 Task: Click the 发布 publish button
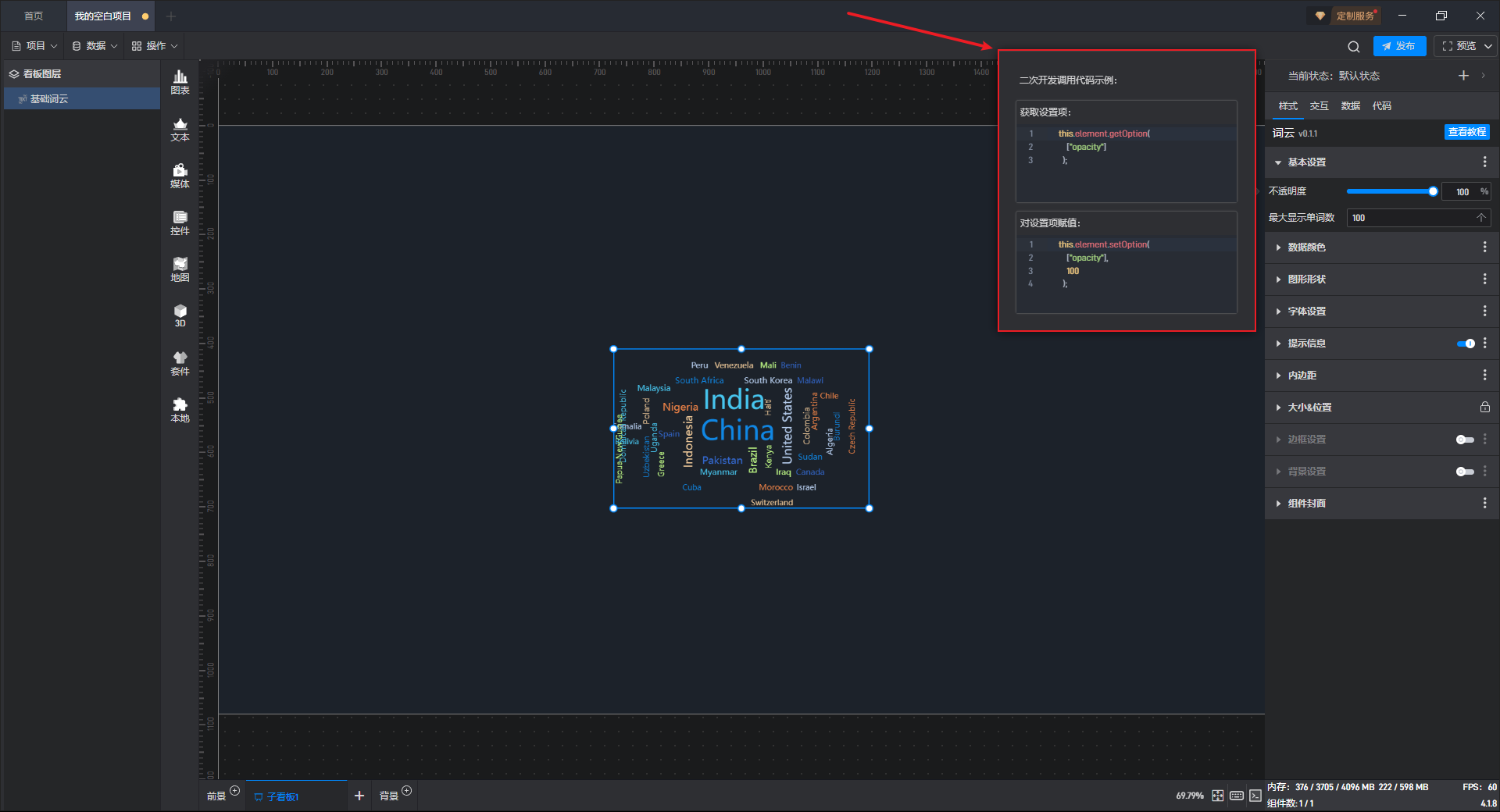click(1399, 46)
